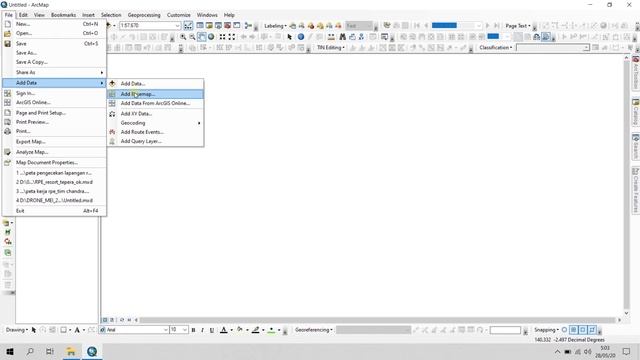
Task: Open File Explorer from taskbar
Action: pyautogui.click(x=71, y=351)
